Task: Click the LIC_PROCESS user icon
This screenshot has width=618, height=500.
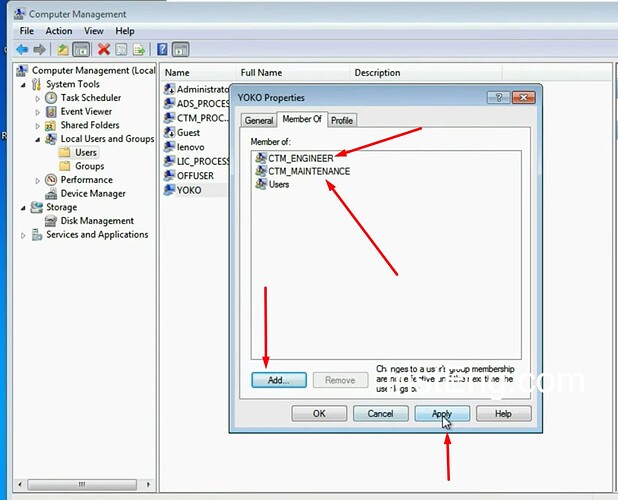Action: pyautogui.click(x=169, y=161)
